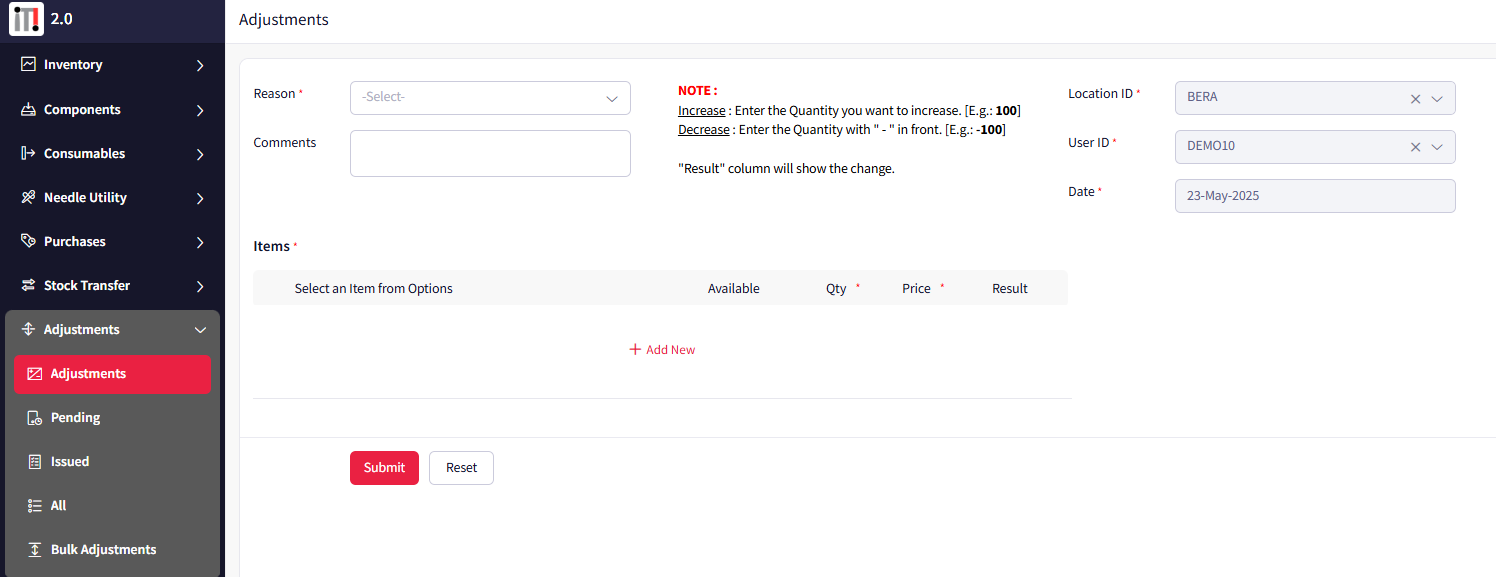Go to Issued adjustments
1496x577 pixels.
click(x=70, y=462)
